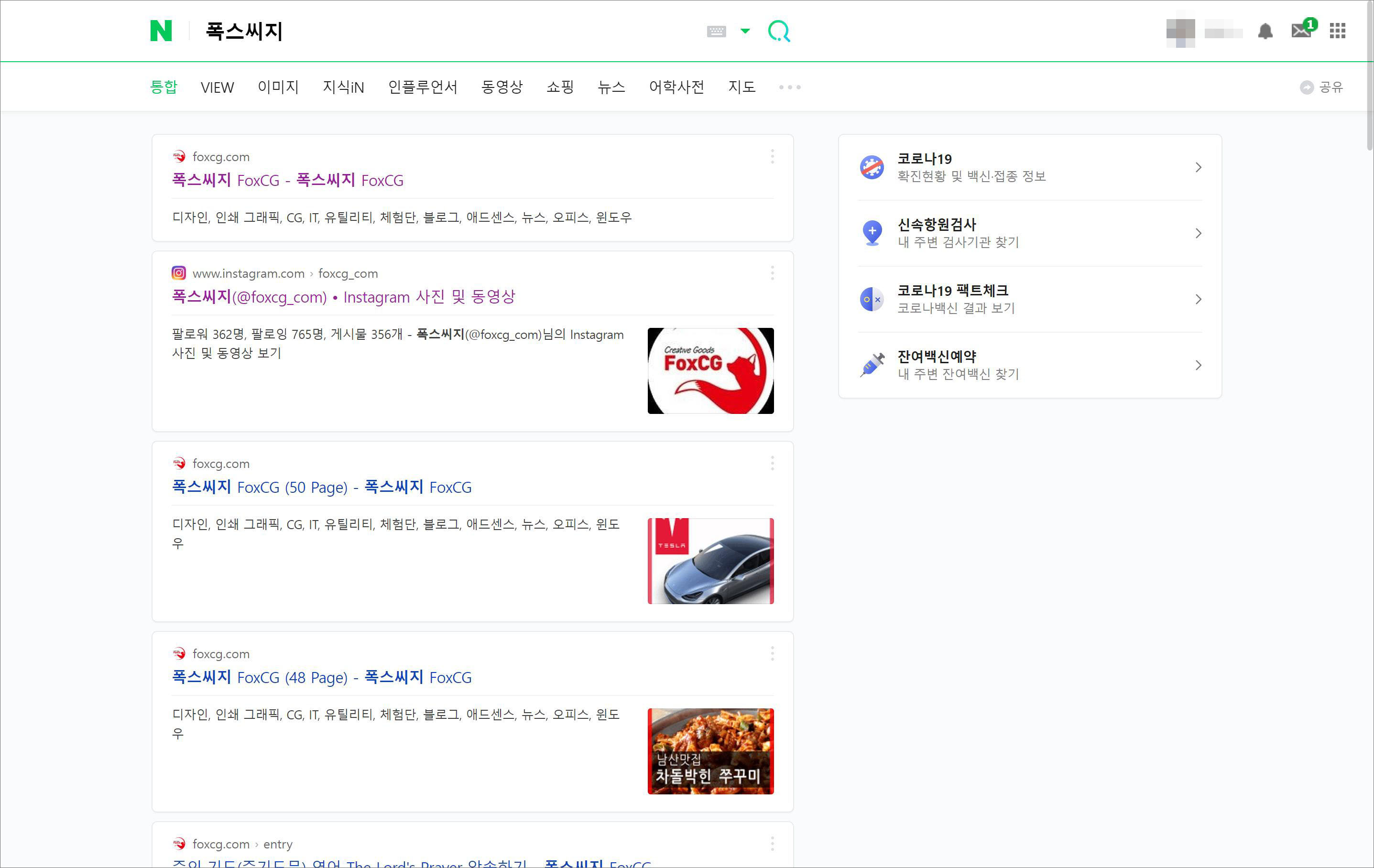Click the green search magnifier icon
The image size is (1374, 868).
click(779, 31)
